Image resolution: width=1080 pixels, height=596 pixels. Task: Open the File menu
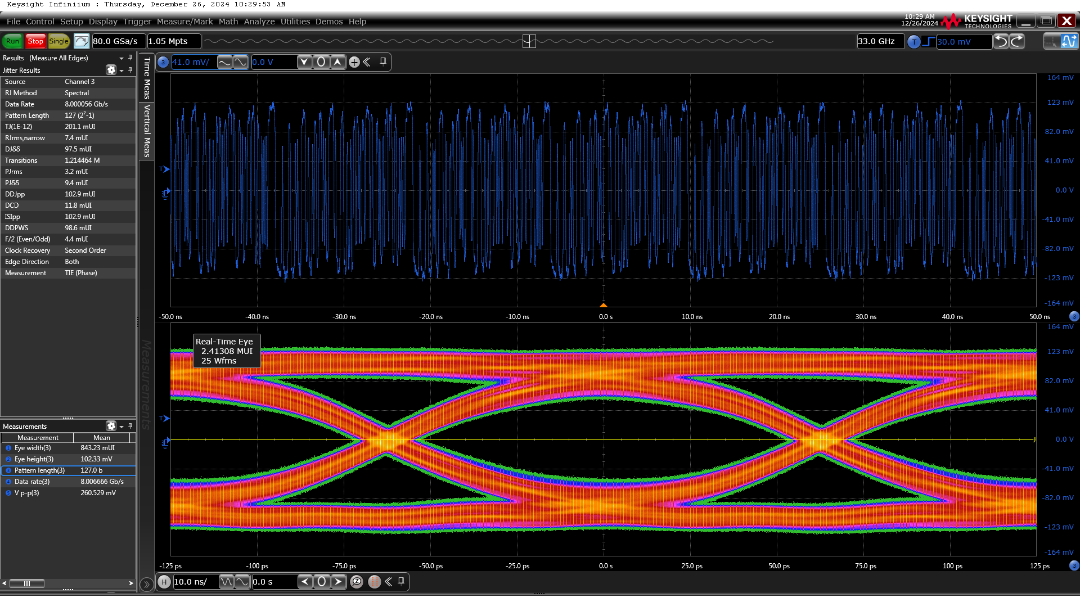coord(13,21)
